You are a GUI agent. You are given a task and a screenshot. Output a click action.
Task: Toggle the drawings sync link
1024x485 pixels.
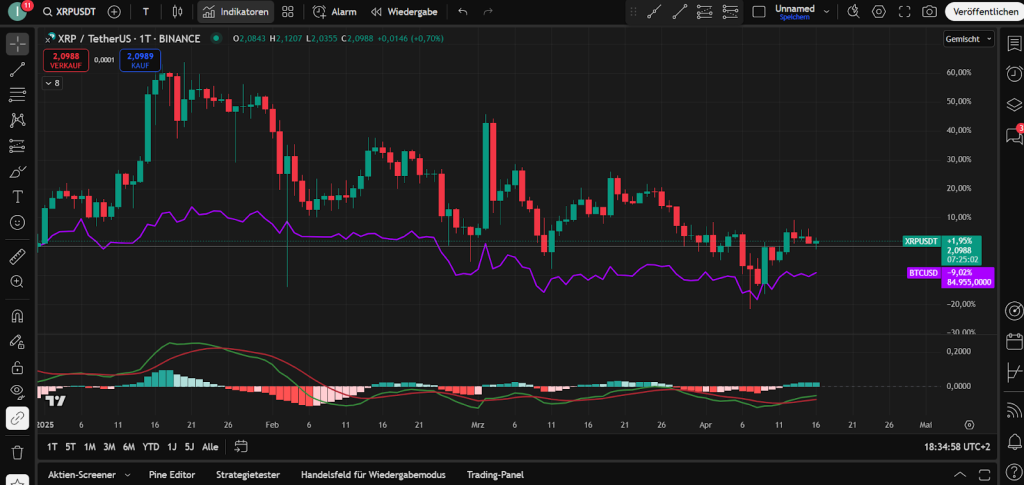pyautogui.click(x=18, y=418)
